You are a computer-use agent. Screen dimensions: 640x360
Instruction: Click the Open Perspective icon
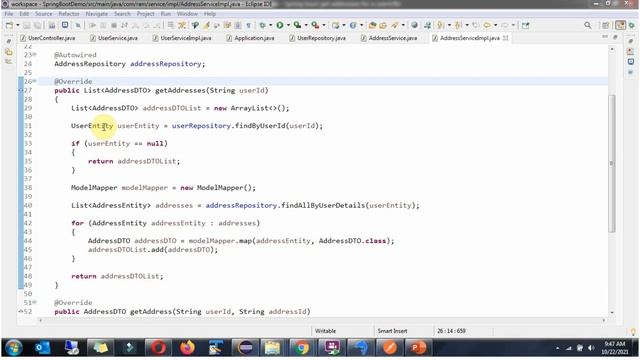click(x=606, y=25)
